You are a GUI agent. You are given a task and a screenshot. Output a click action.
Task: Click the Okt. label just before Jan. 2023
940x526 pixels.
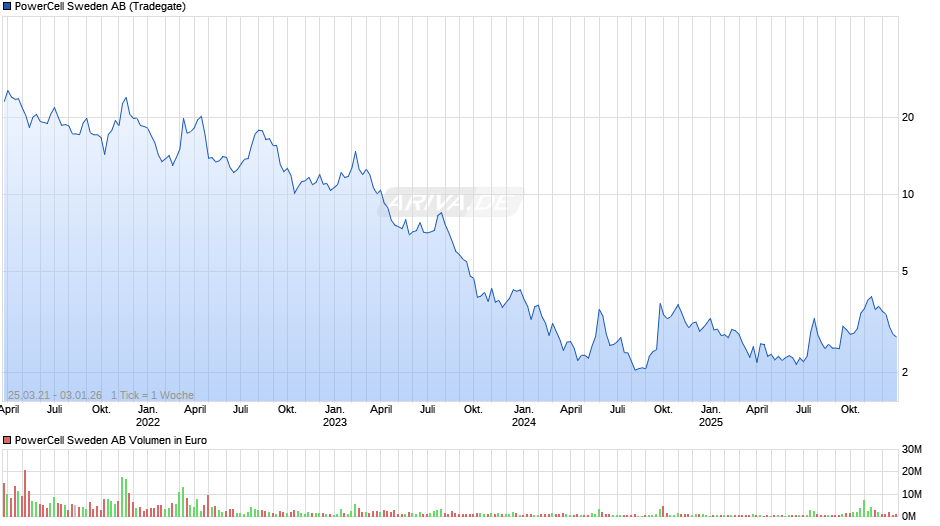point(287,410)
